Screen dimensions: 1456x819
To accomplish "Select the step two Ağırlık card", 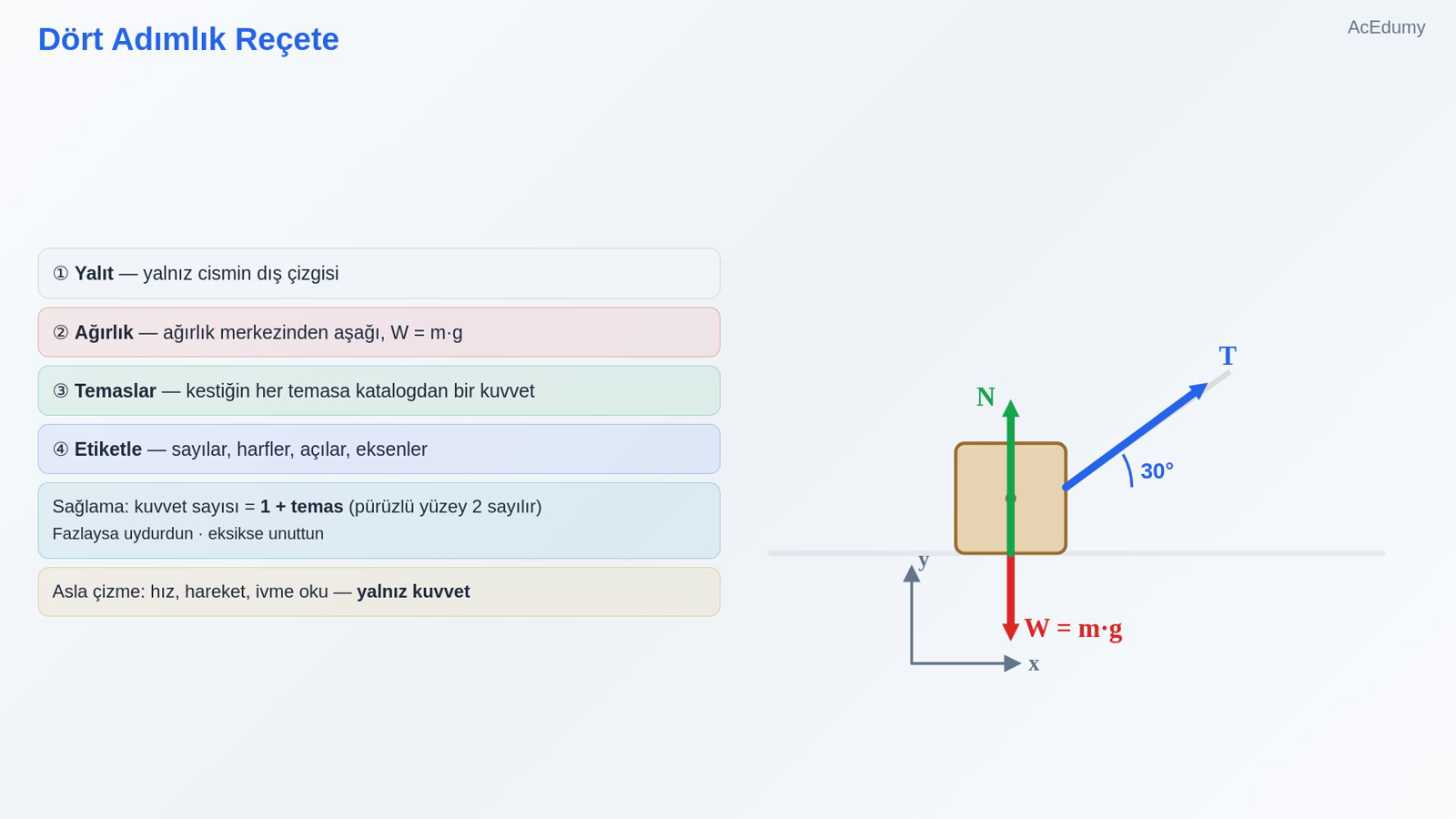I will [x=379, y=332].
